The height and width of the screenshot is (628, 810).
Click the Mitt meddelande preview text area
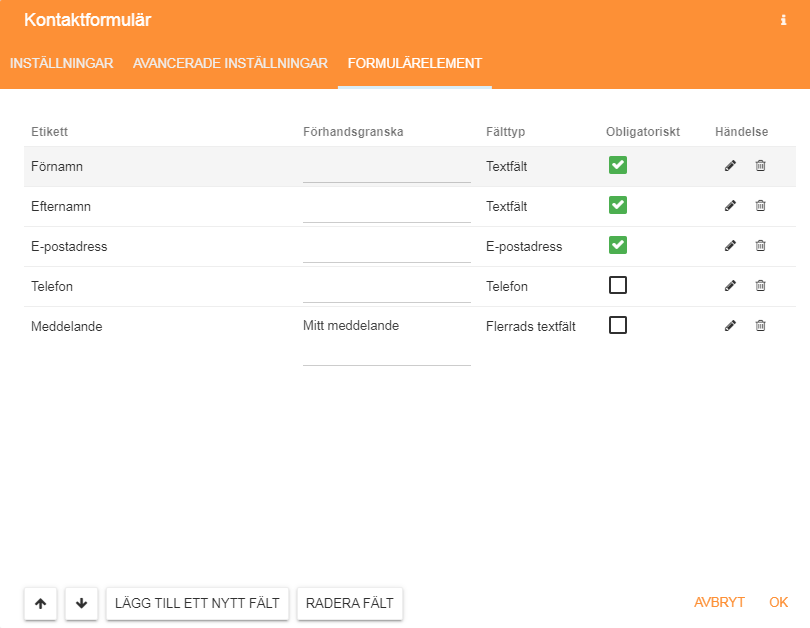click(386, 341)
